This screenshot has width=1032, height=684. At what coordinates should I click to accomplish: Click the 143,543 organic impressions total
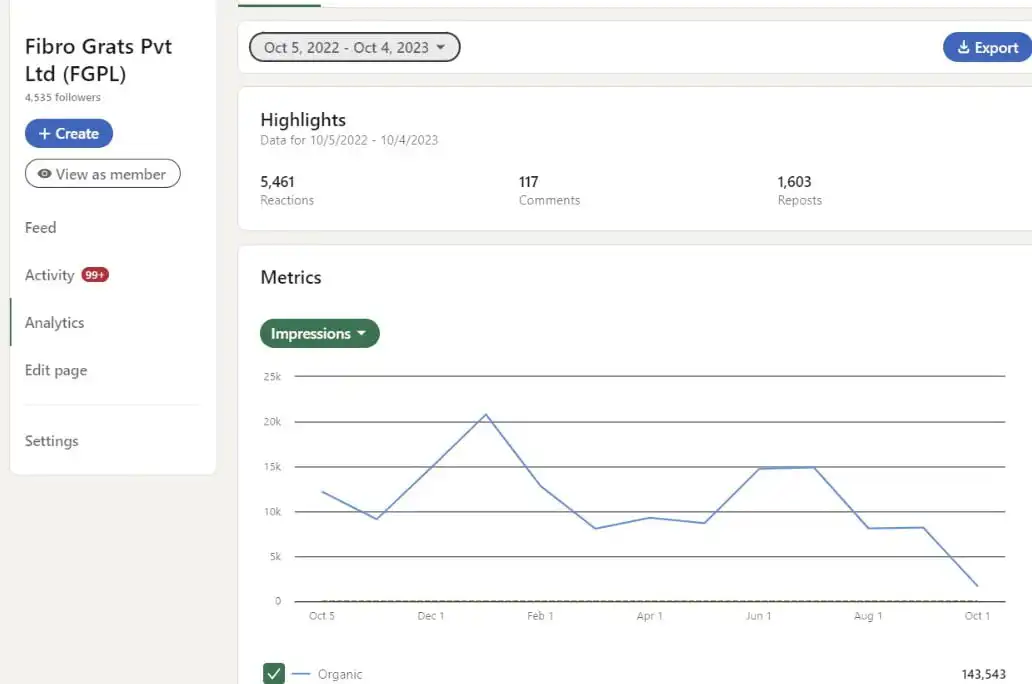coord(983,674)
